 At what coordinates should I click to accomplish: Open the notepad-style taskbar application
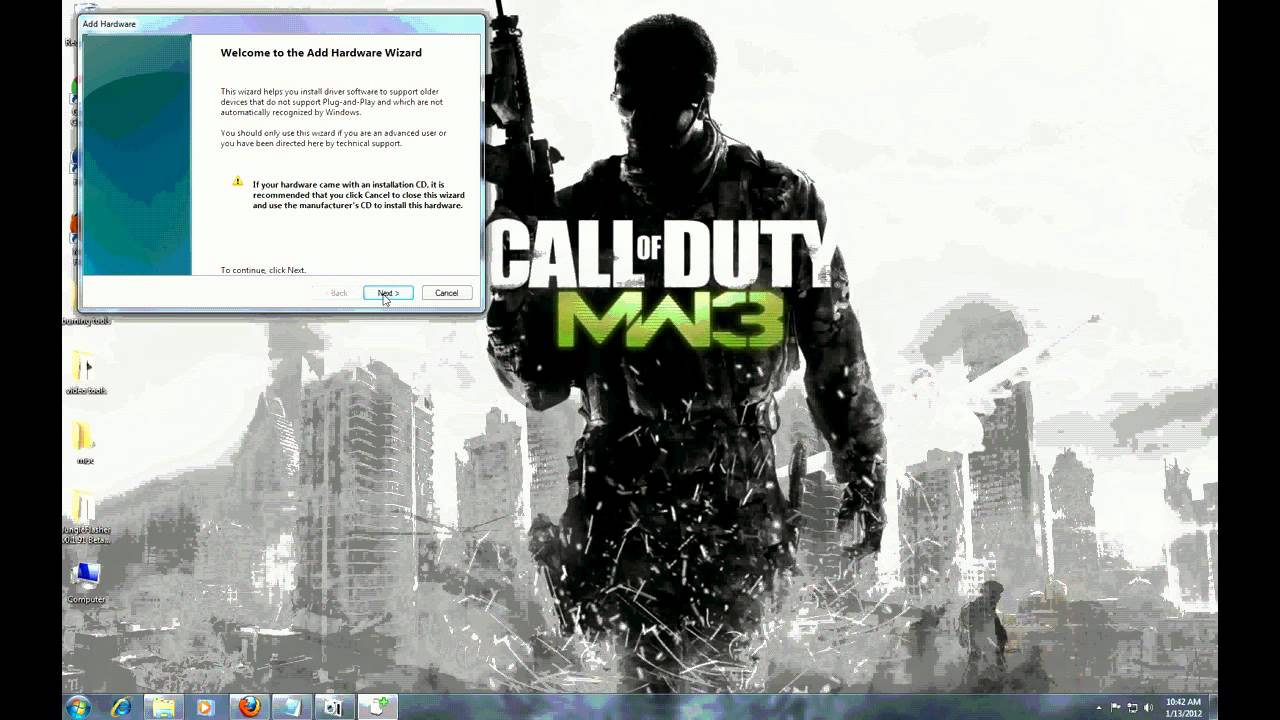click(x=291, y=707)
